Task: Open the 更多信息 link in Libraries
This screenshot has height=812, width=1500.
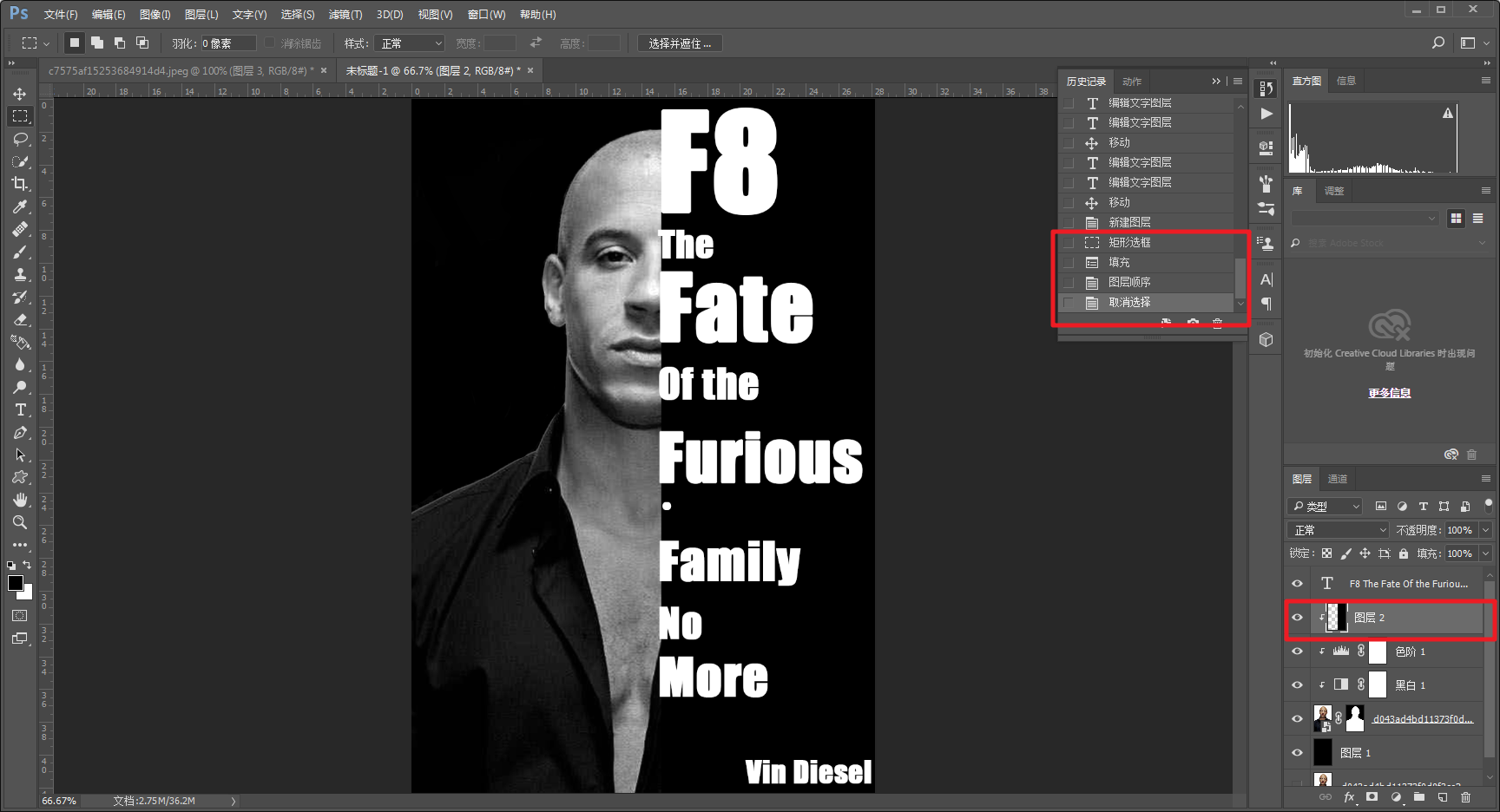Action: (x=1390, y=393)
